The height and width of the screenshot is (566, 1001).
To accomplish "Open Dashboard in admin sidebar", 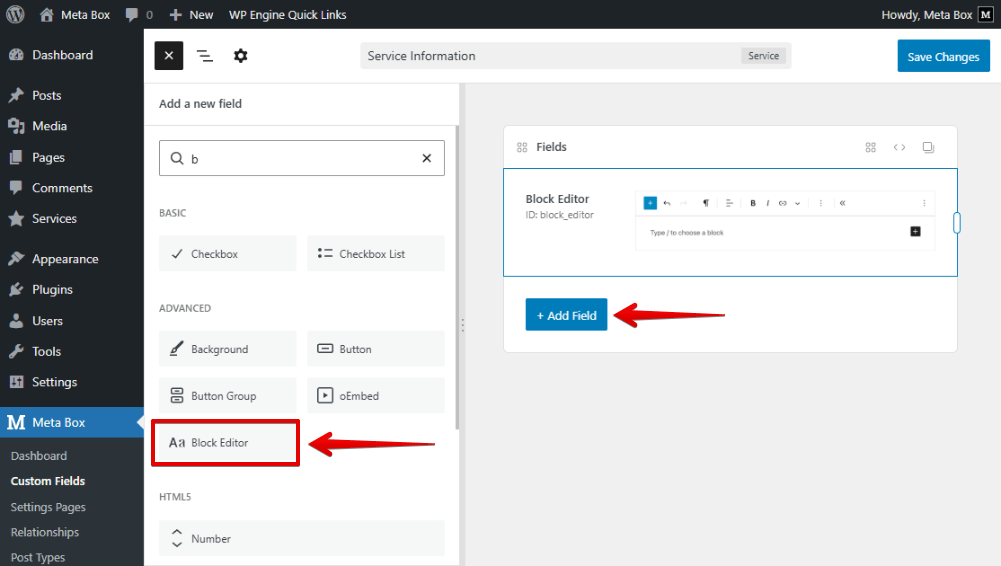I will 72,55.
